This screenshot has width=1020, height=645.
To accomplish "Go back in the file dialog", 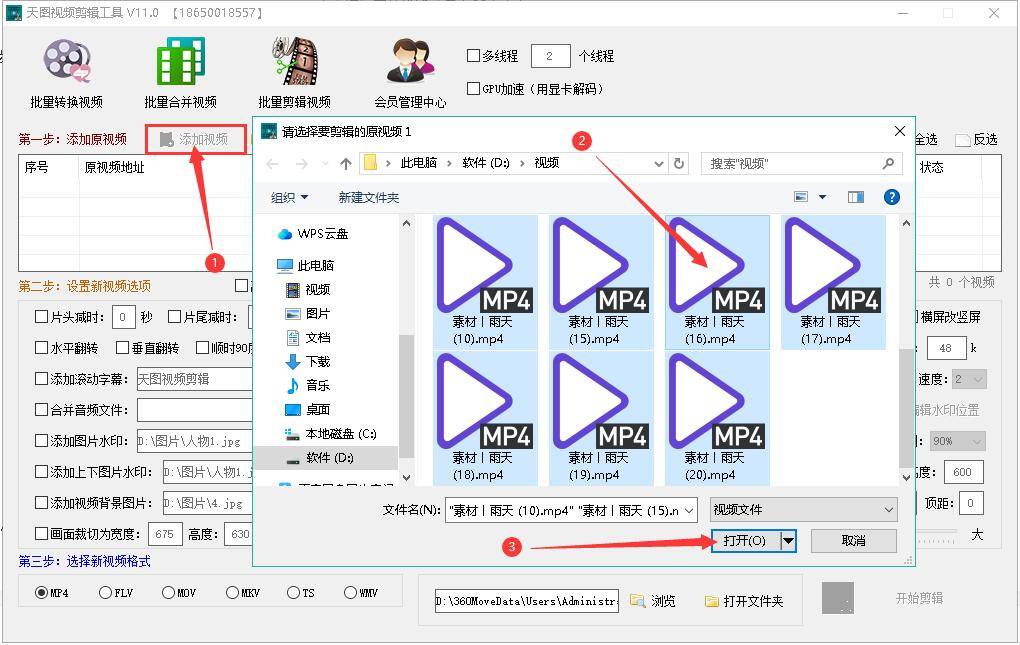I will coord(273,164).
